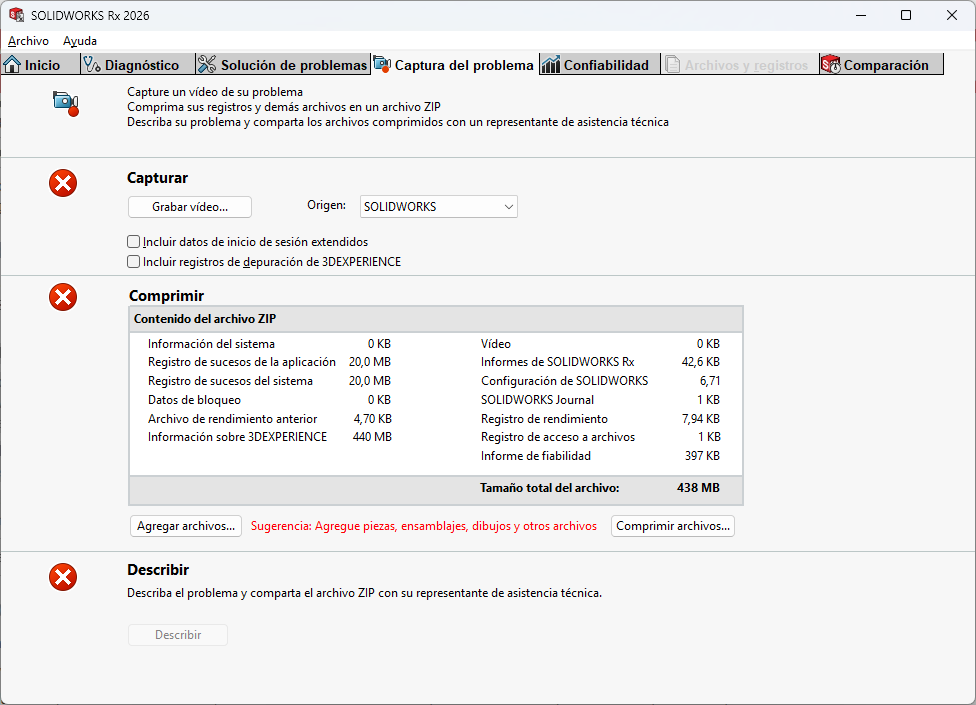Click Registro de sucesos de la aplicación
The height and width of the screenshot is (705, 976).
point(242,362)
